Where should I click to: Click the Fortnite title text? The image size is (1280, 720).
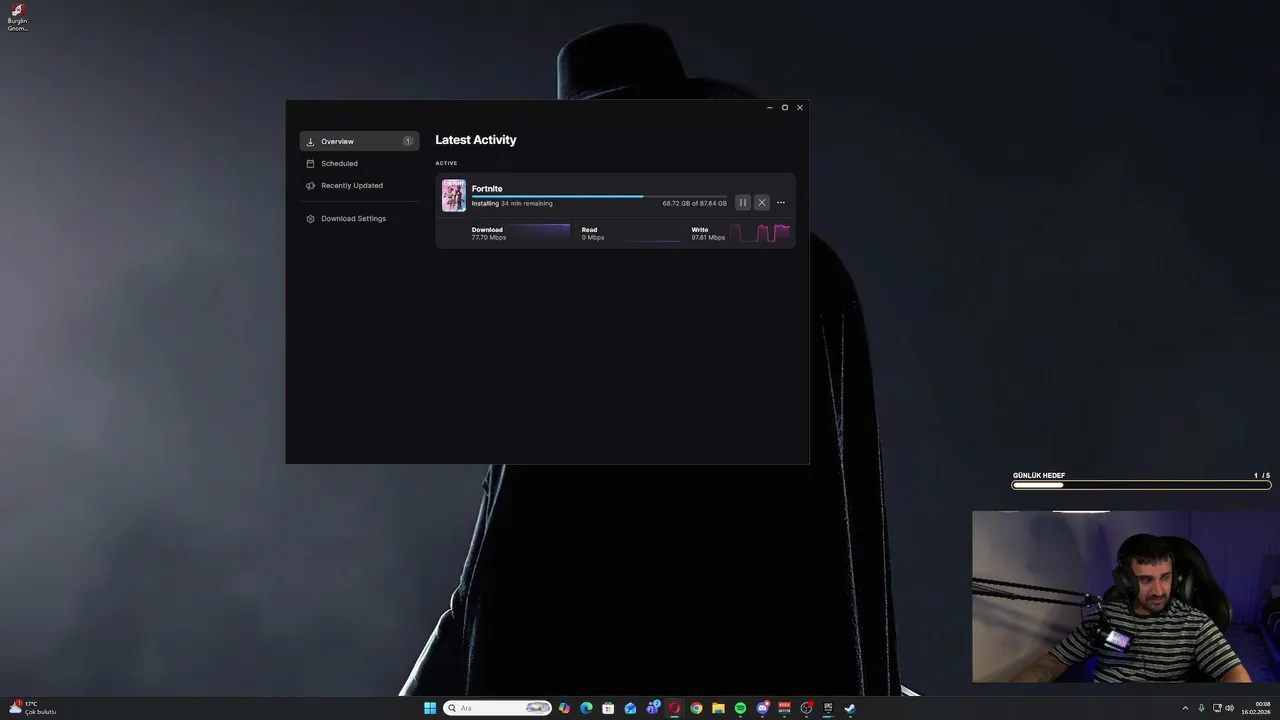(x=487, y=189)
